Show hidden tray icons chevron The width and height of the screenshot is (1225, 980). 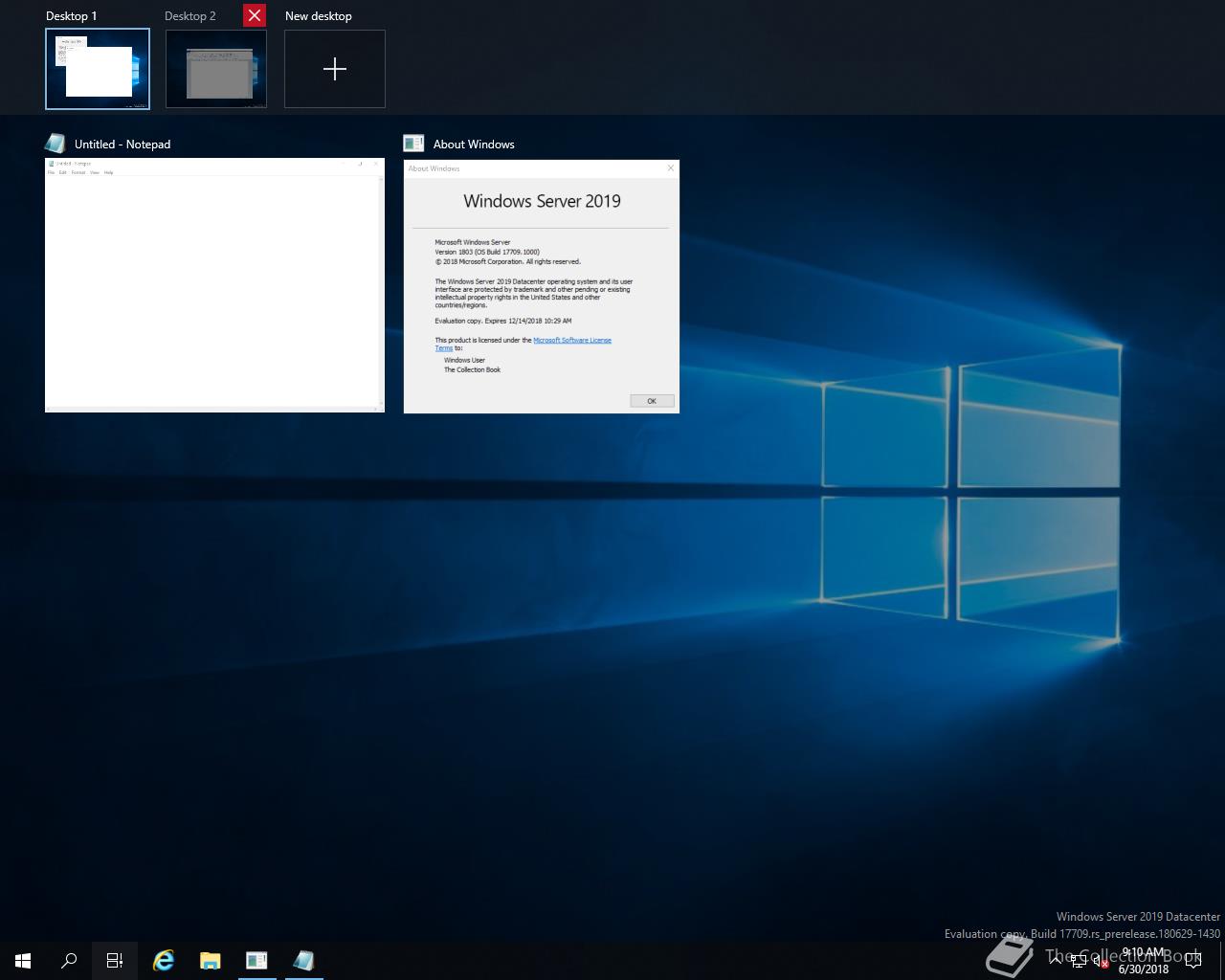pos(1055,961)
